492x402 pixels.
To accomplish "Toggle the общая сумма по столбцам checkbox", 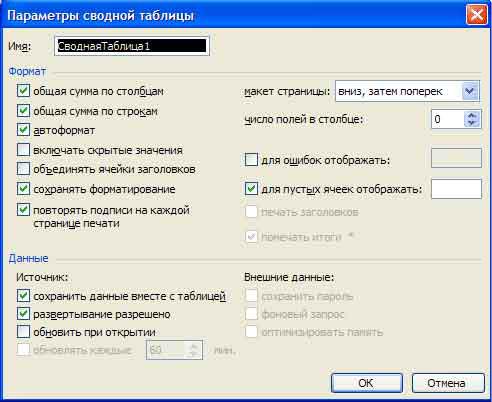I will 23,91.
